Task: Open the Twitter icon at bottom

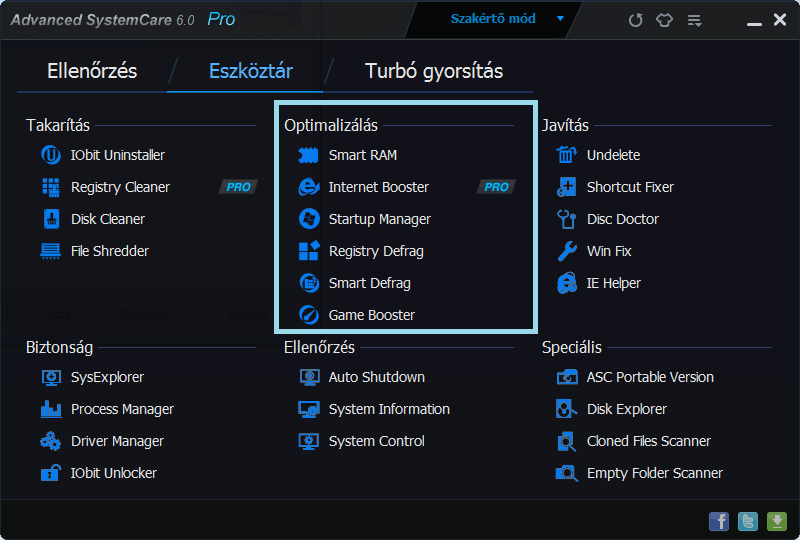Action: coord(748,522)
